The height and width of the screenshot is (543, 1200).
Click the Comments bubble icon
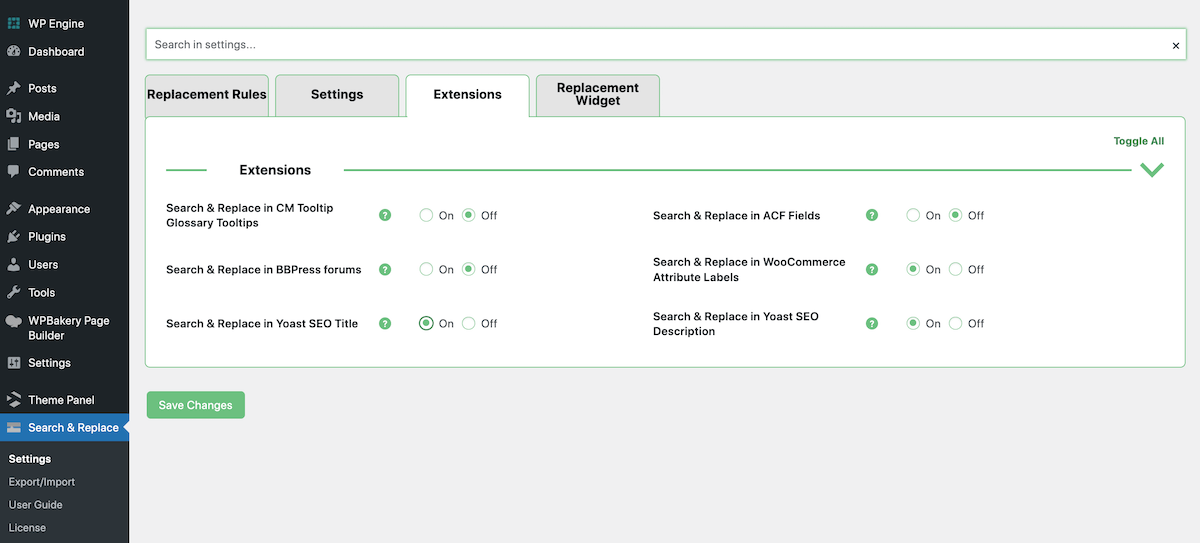[x=14, y=172]
